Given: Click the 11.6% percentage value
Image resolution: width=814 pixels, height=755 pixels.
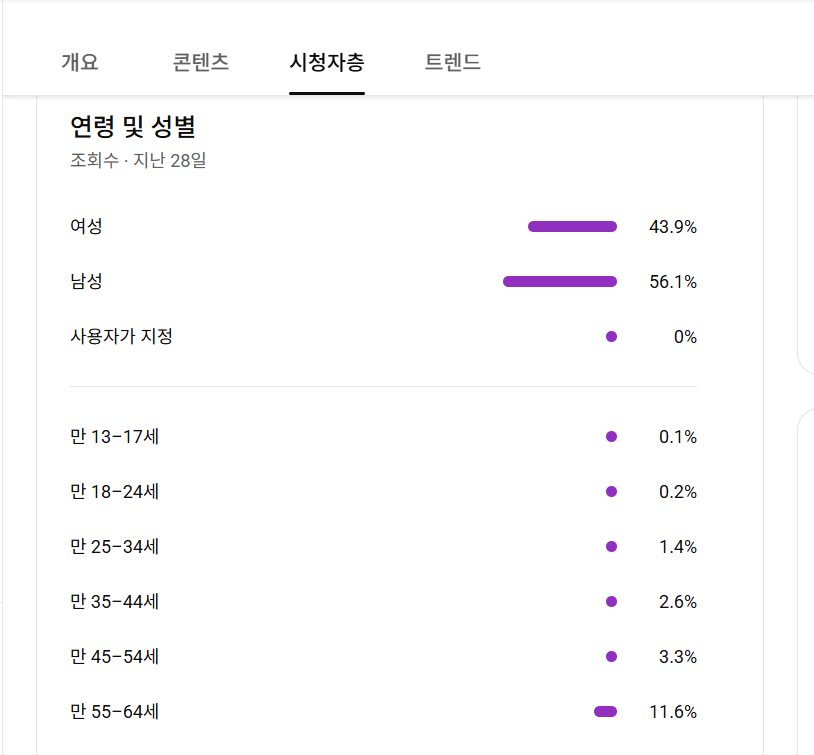Looking at the screenshot, I should (x=672, y=712).
